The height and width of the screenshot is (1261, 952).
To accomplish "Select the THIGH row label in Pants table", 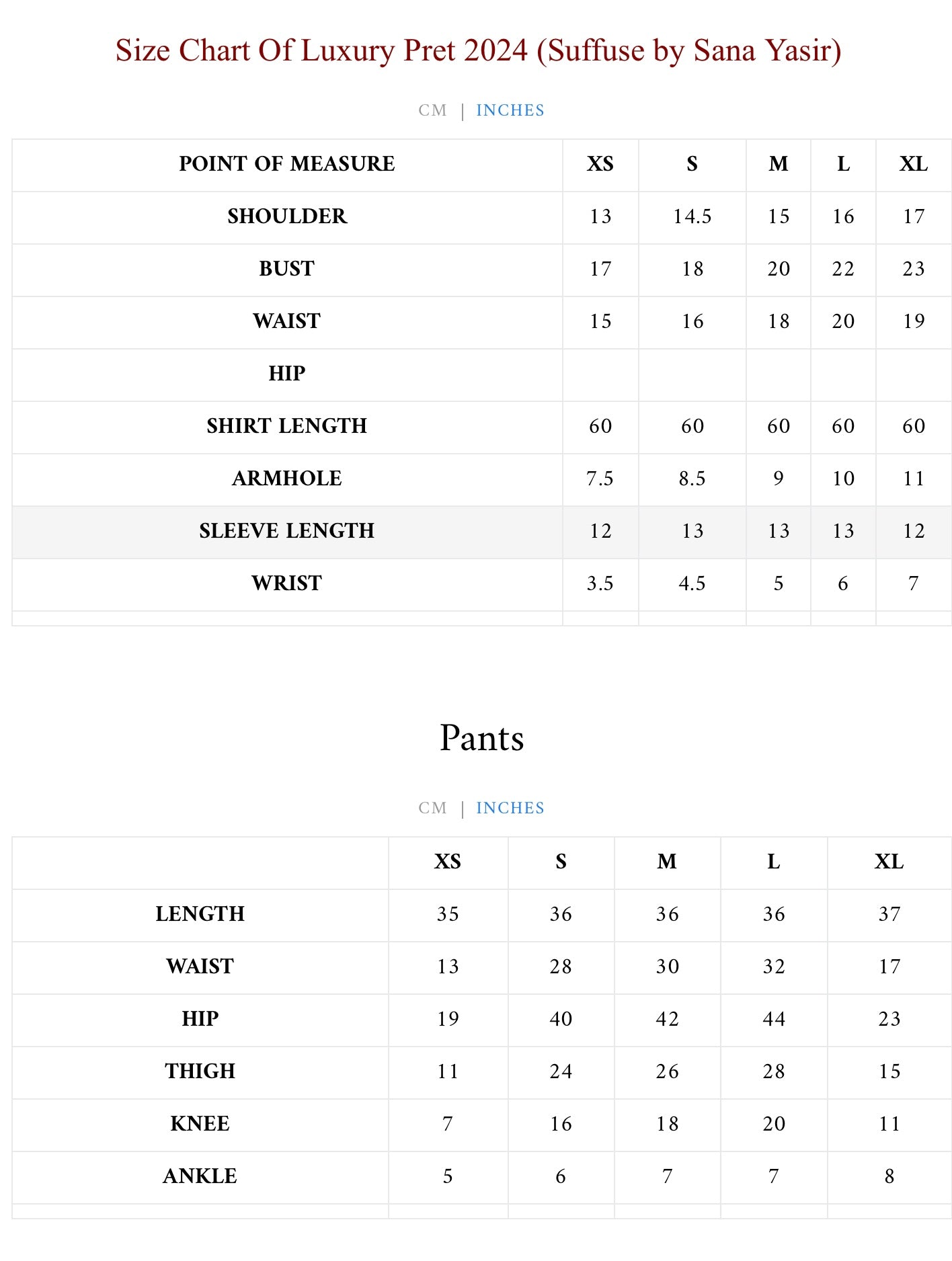I will (200, 1071).
